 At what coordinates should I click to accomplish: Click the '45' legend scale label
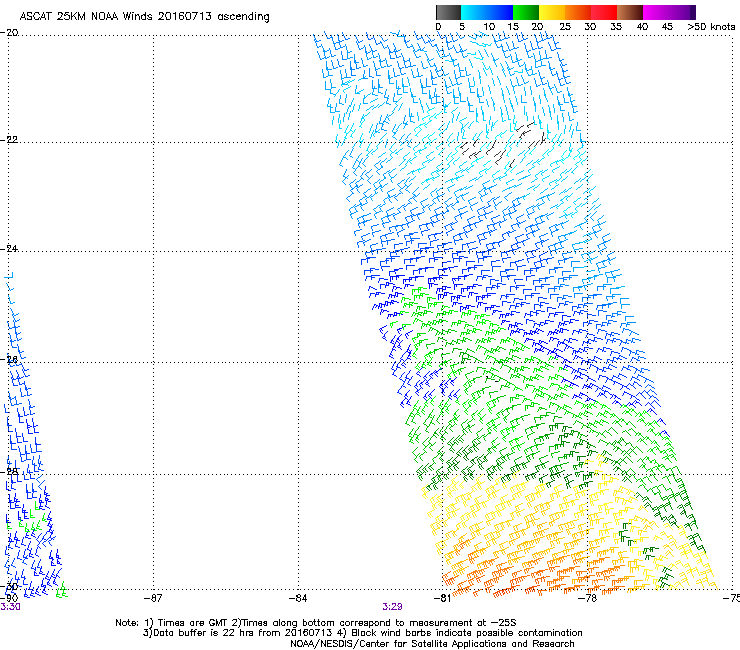pos(667,27)
